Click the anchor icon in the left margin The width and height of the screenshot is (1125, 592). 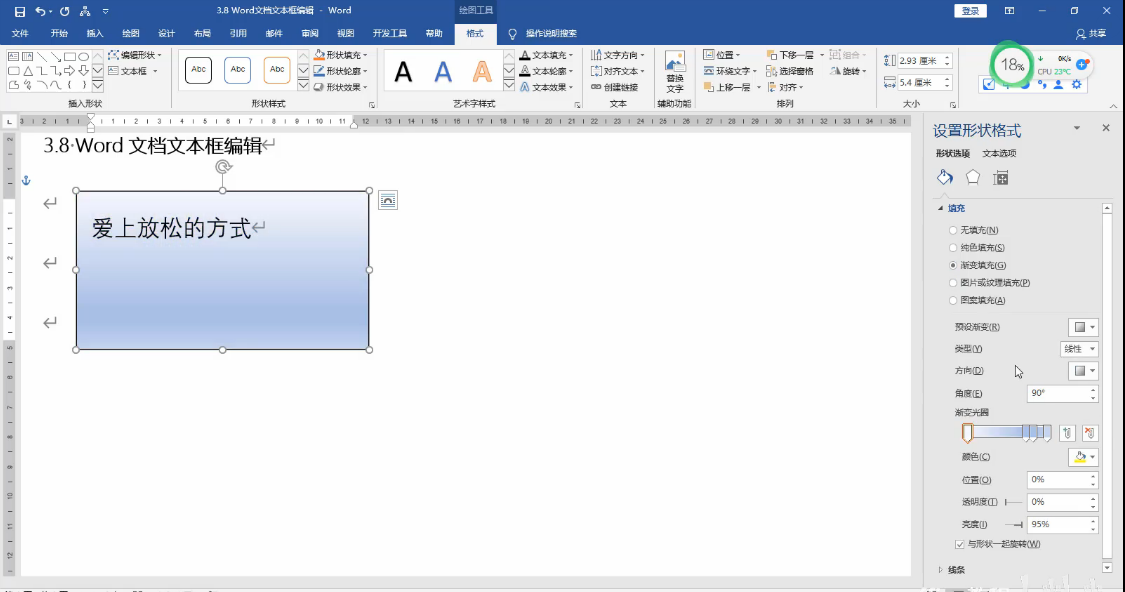[26, 180]
